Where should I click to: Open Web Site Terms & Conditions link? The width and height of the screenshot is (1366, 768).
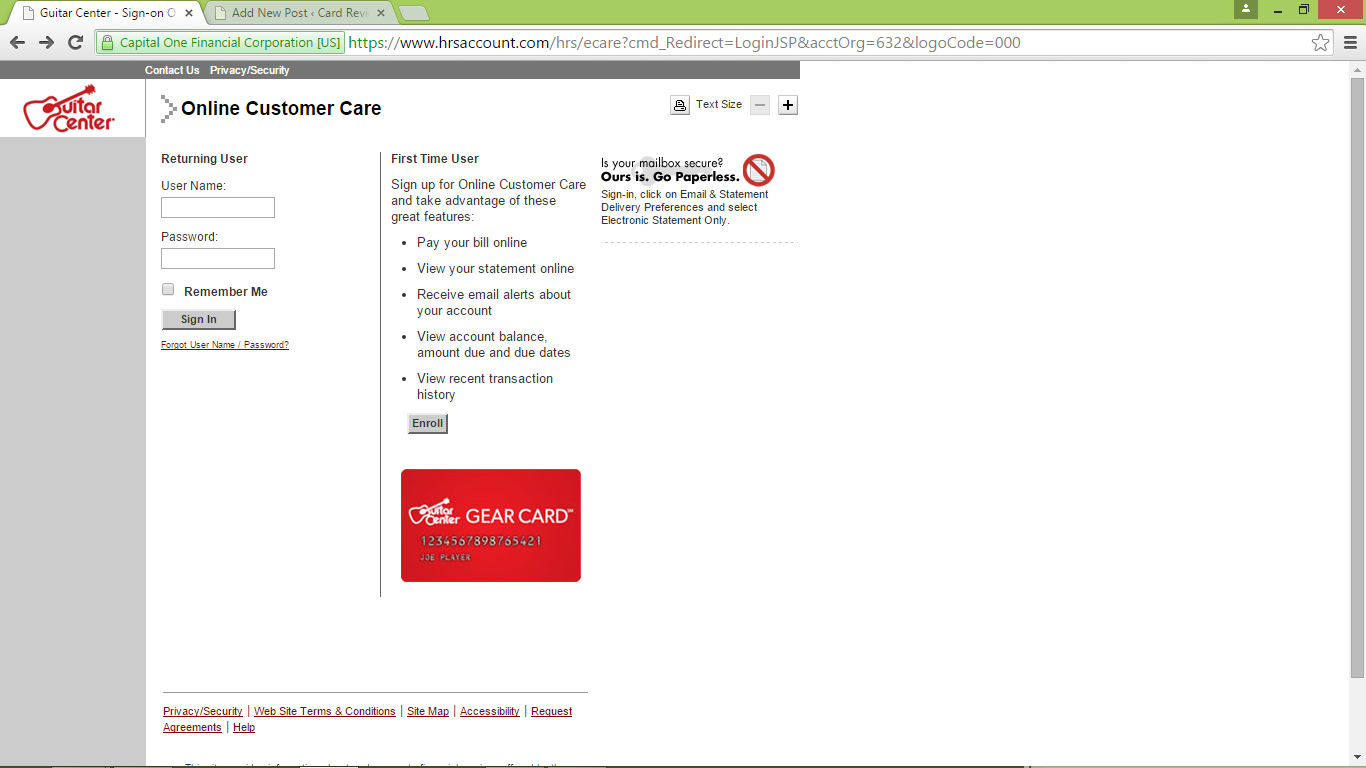click(325, 711)
